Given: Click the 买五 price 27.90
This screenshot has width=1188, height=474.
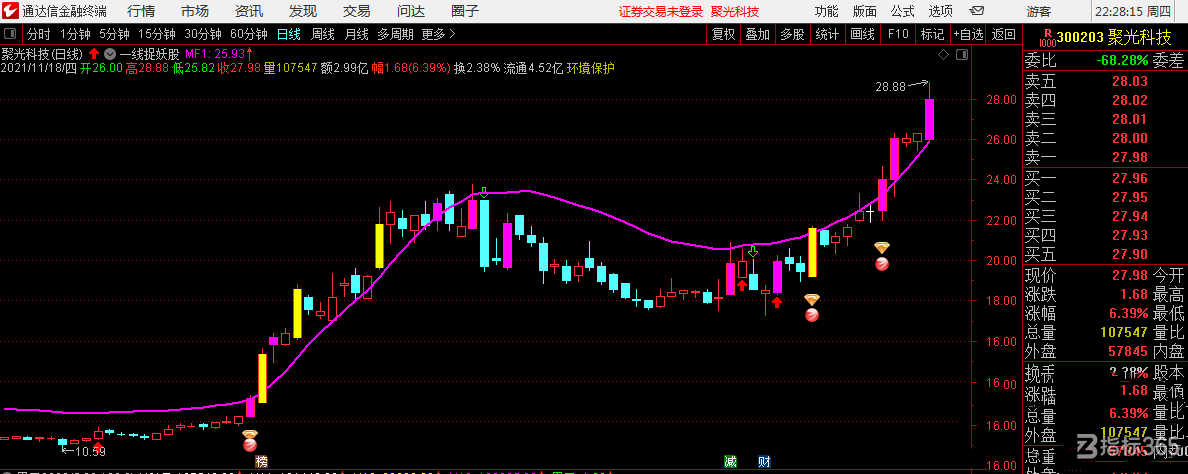Looking at the screenshot, I should click(x=1130, y=254).
